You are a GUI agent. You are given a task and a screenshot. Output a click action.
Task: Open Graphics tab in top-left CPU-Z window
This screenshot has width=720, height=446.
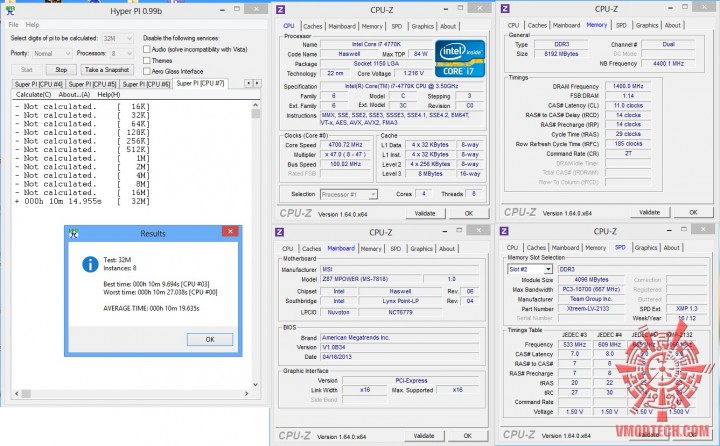point(422,26)
